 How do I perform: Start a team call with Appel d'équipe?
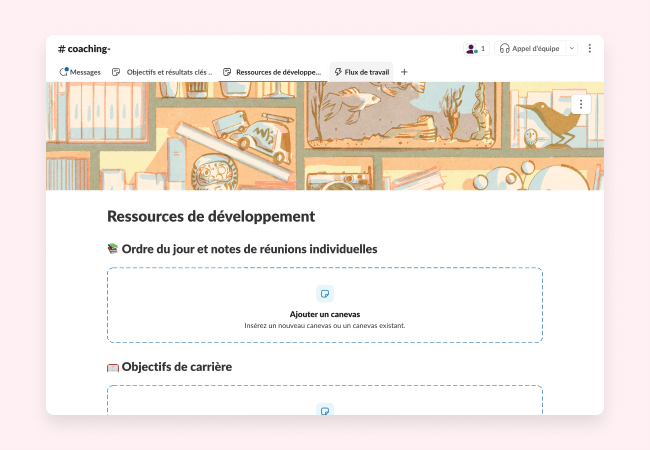point(531,48)
